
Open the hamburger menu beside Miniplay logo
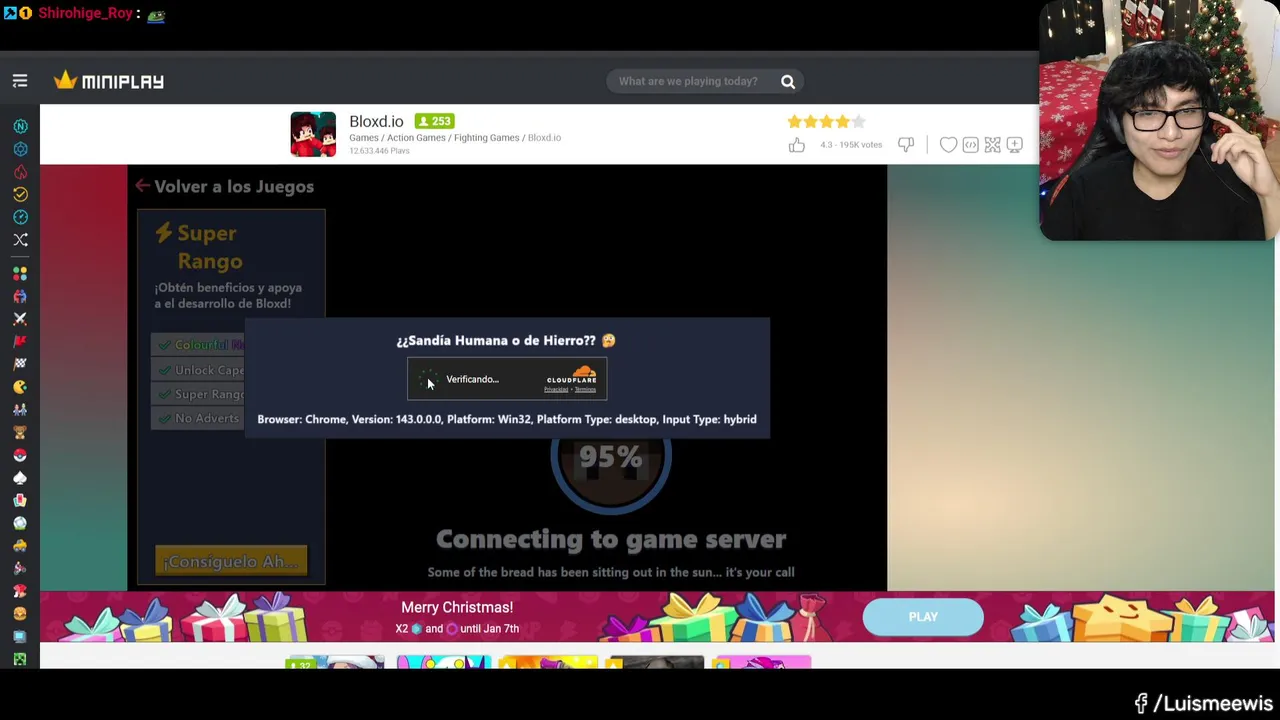pos(20,81)
